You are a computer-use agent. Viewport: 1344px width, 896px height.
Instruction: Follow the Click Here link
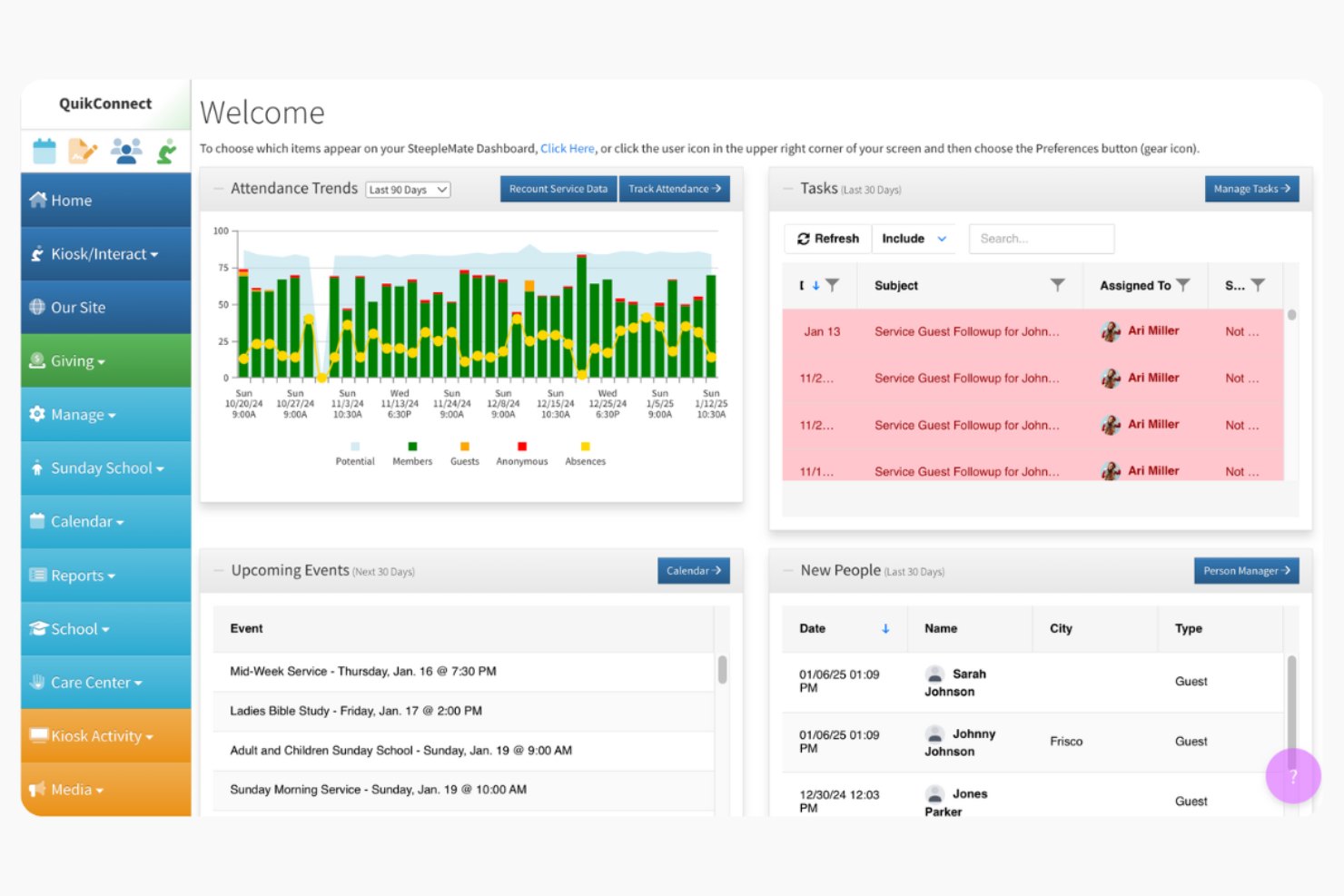coord(568,149)
